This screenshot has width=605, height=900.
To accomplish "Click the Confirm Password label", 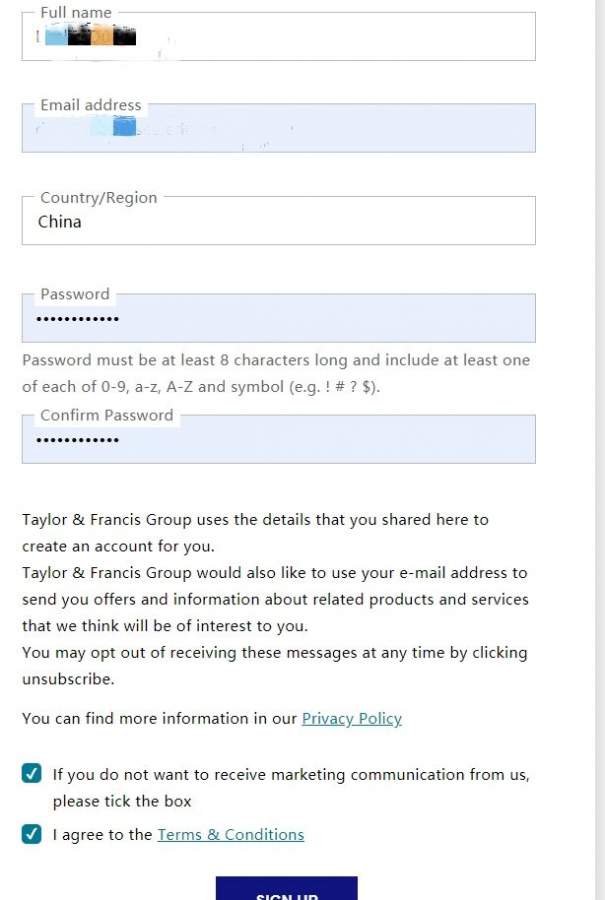I will pyautogui.click(x=106, y=415).
